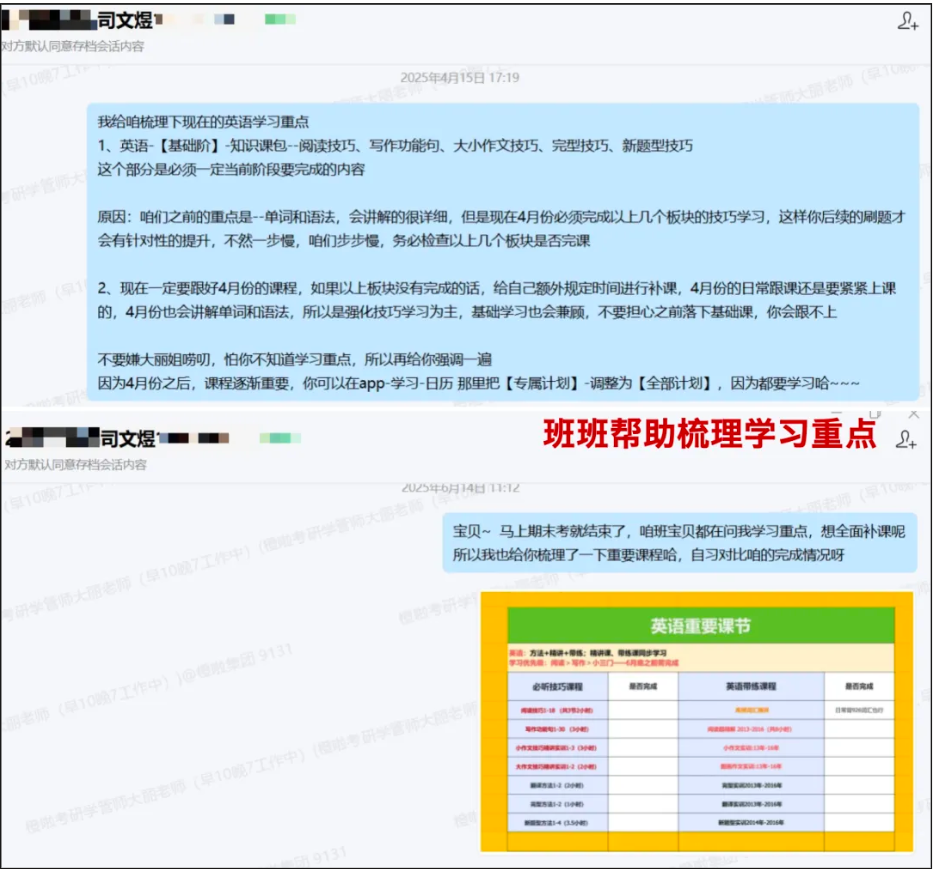Image resolution: width=935 pixels, height=869 pixels.
Task: Open the 英语重要课节 table image thumbnail
Action: pos(696,722)
